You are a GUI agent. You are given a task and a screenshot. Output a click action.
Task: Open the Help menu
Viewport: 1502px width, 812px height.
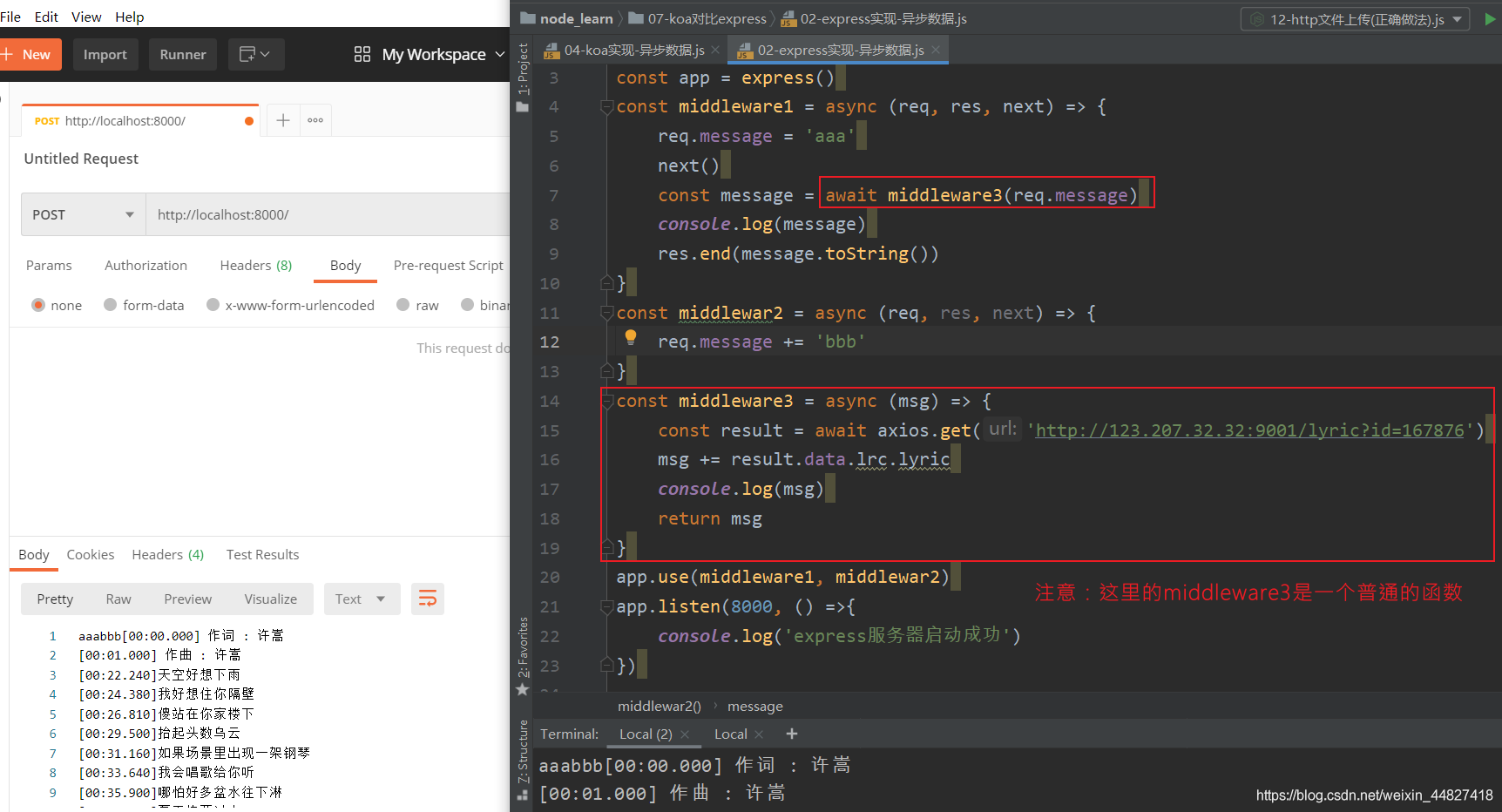click(x=130, y=17)
